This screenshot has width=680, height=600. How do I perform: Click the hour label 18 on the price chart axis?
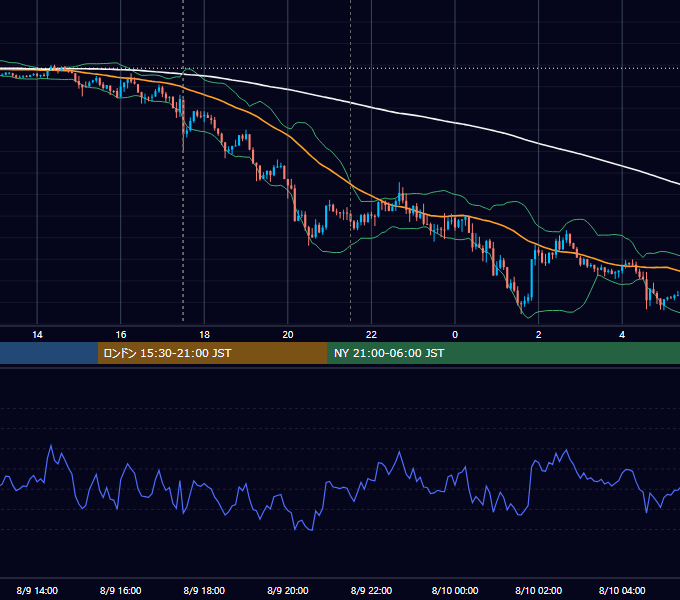204,335
